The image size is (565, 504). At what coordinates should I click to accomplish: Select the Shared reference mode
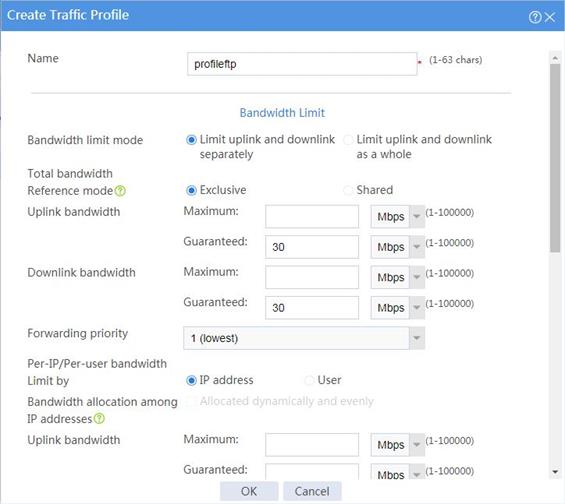348,190
